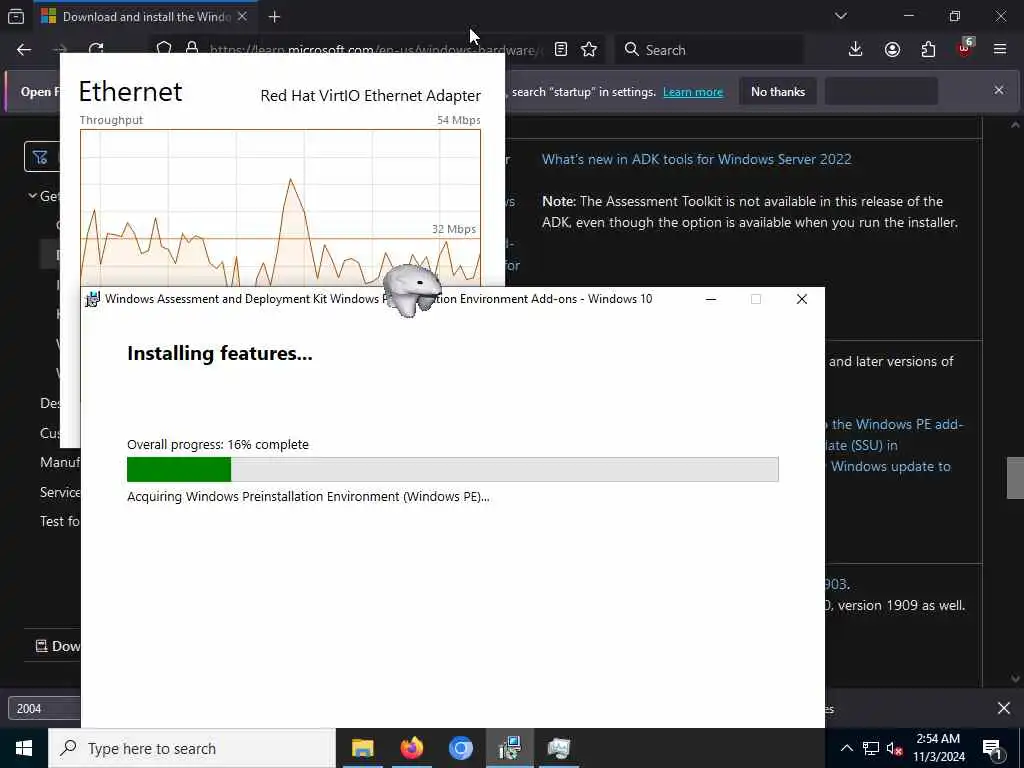The width and height of the screenshot is (1024, 768).
Task: Select the ADK installer taskbar icon
Action: point(509,748)
